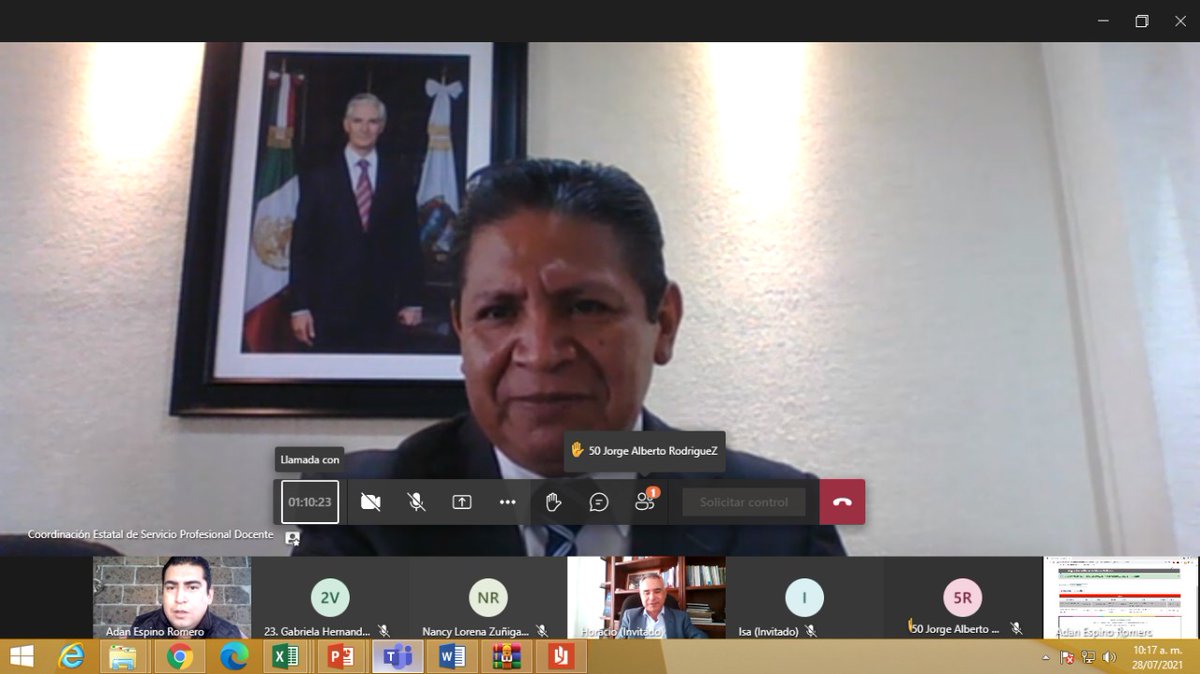Open the volume control in system tray
The width and height of the screenshot is (1200, 674).
tap(1110, 657)
